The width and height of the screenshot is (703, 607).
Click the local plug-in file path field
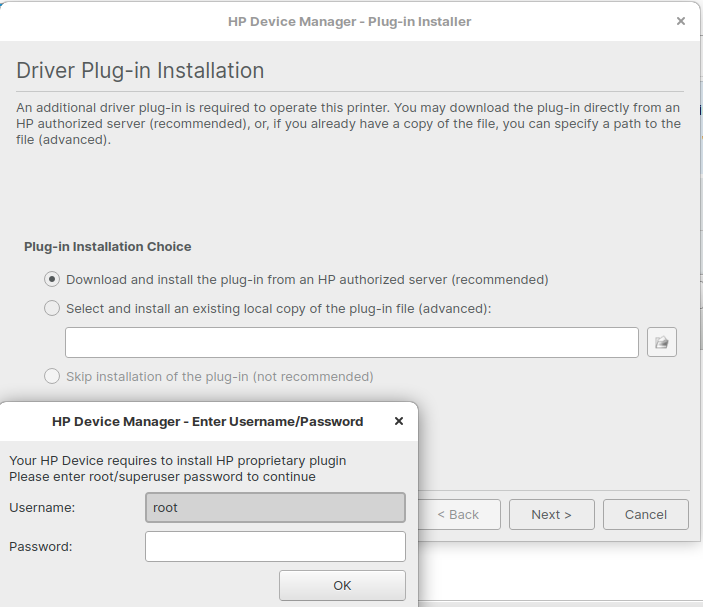tap(351, 342)
